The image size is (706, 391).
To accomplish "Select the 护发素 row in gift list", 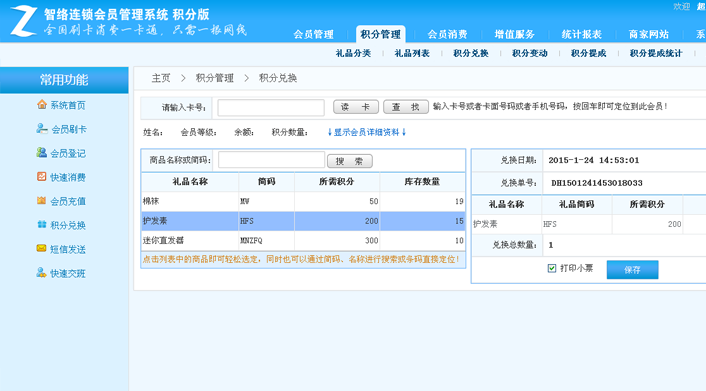I will click(303, 221).
